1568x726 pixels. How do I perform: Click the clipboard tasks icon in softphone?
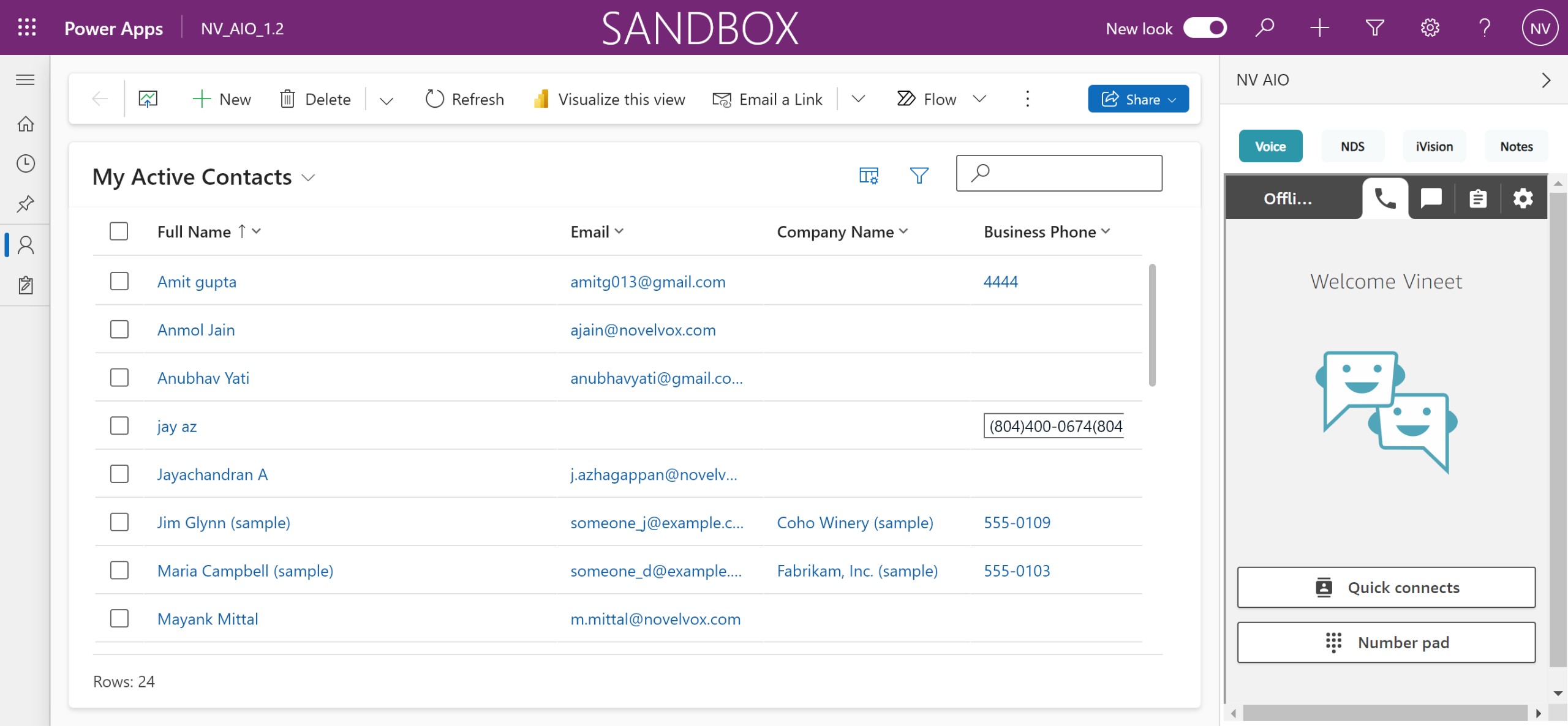point(1477,198)
